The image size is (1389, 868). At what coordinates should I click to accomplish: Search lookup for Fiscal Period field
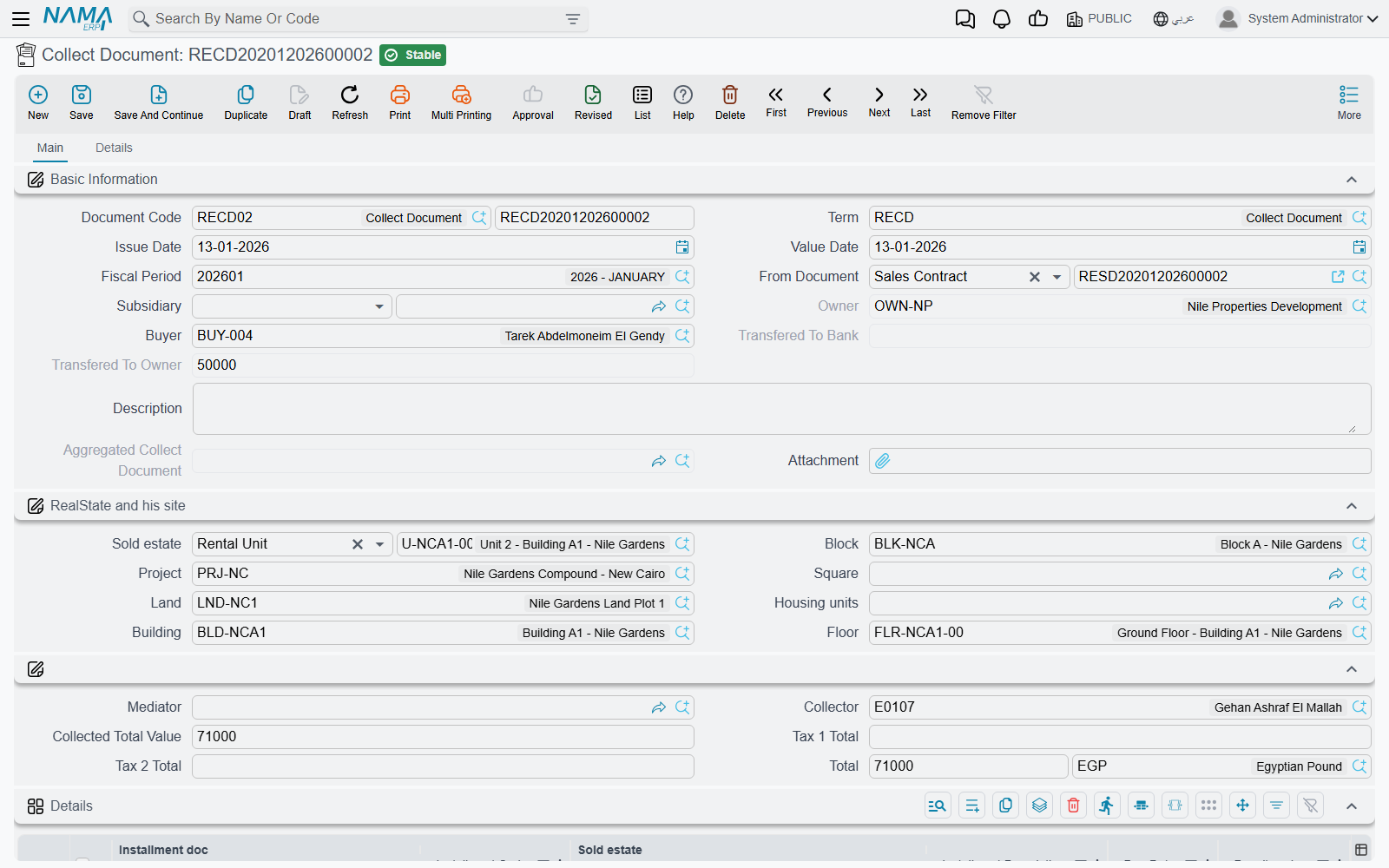(682, 277)
